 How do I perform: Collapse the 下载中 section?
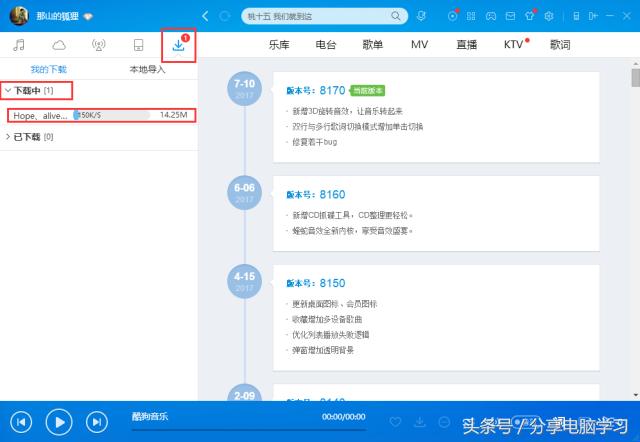click(x=8, y=91)
